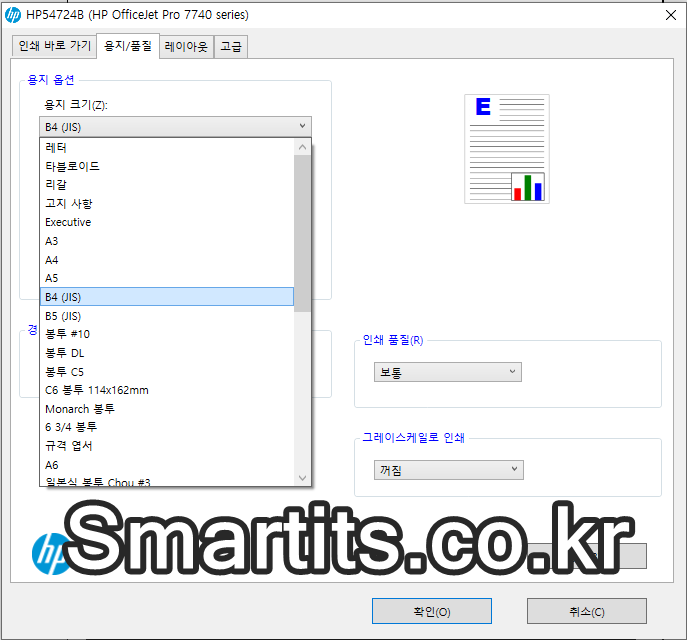Choose 타블로이드 paper size
Viewport: 687px width, 640px height.
(167, 166)
